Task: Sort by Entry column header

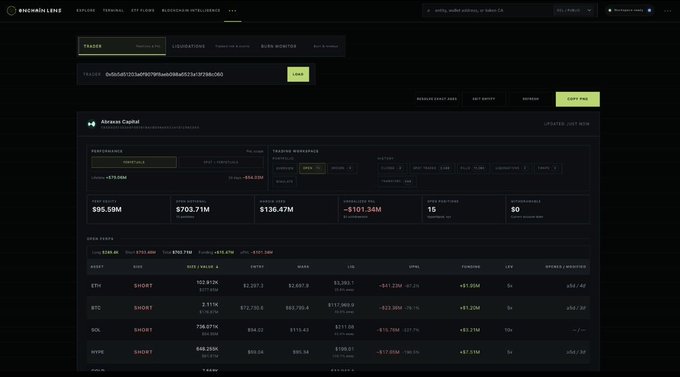Action: [257, 267]
